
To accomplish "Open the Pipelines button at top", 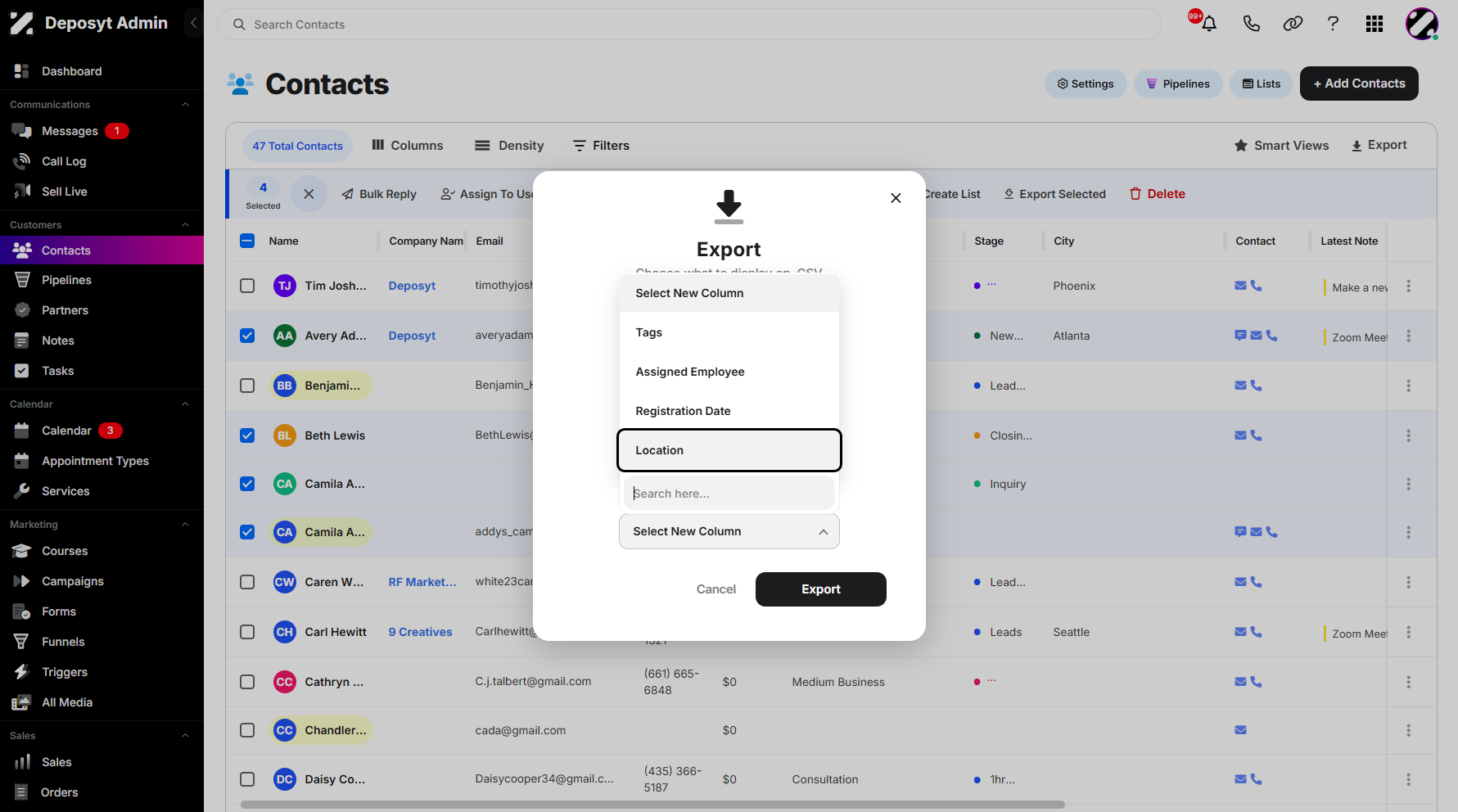I will pos(1178,83).
